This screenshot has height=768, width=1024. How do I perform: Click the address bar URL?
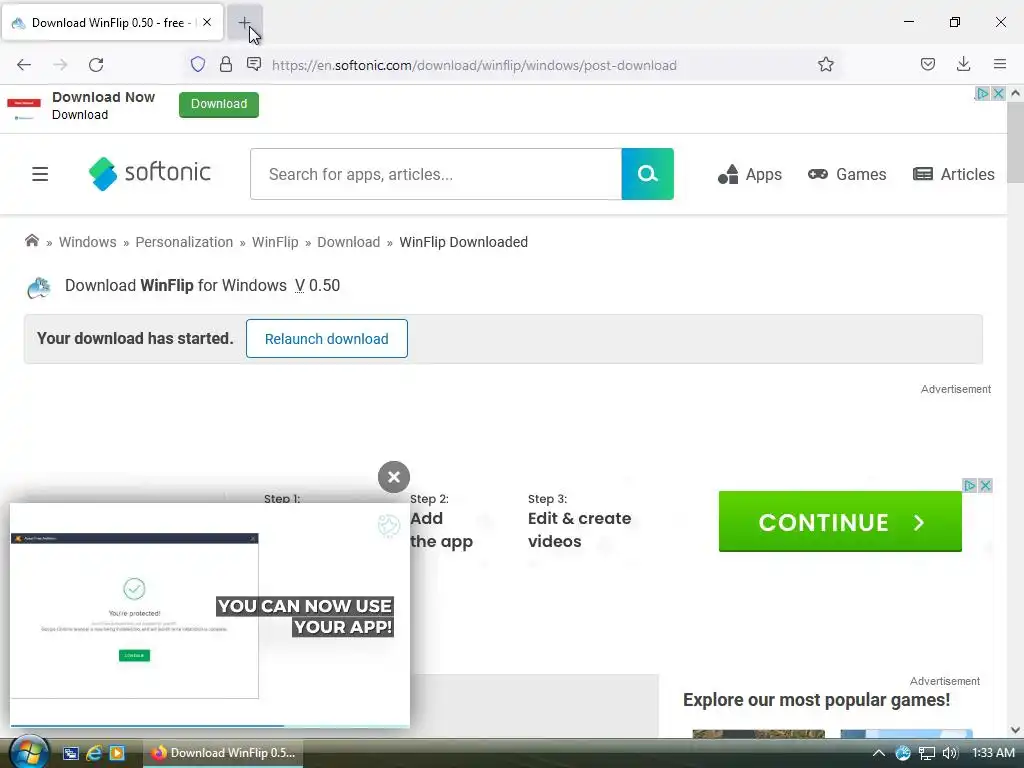tap(474, 65)
